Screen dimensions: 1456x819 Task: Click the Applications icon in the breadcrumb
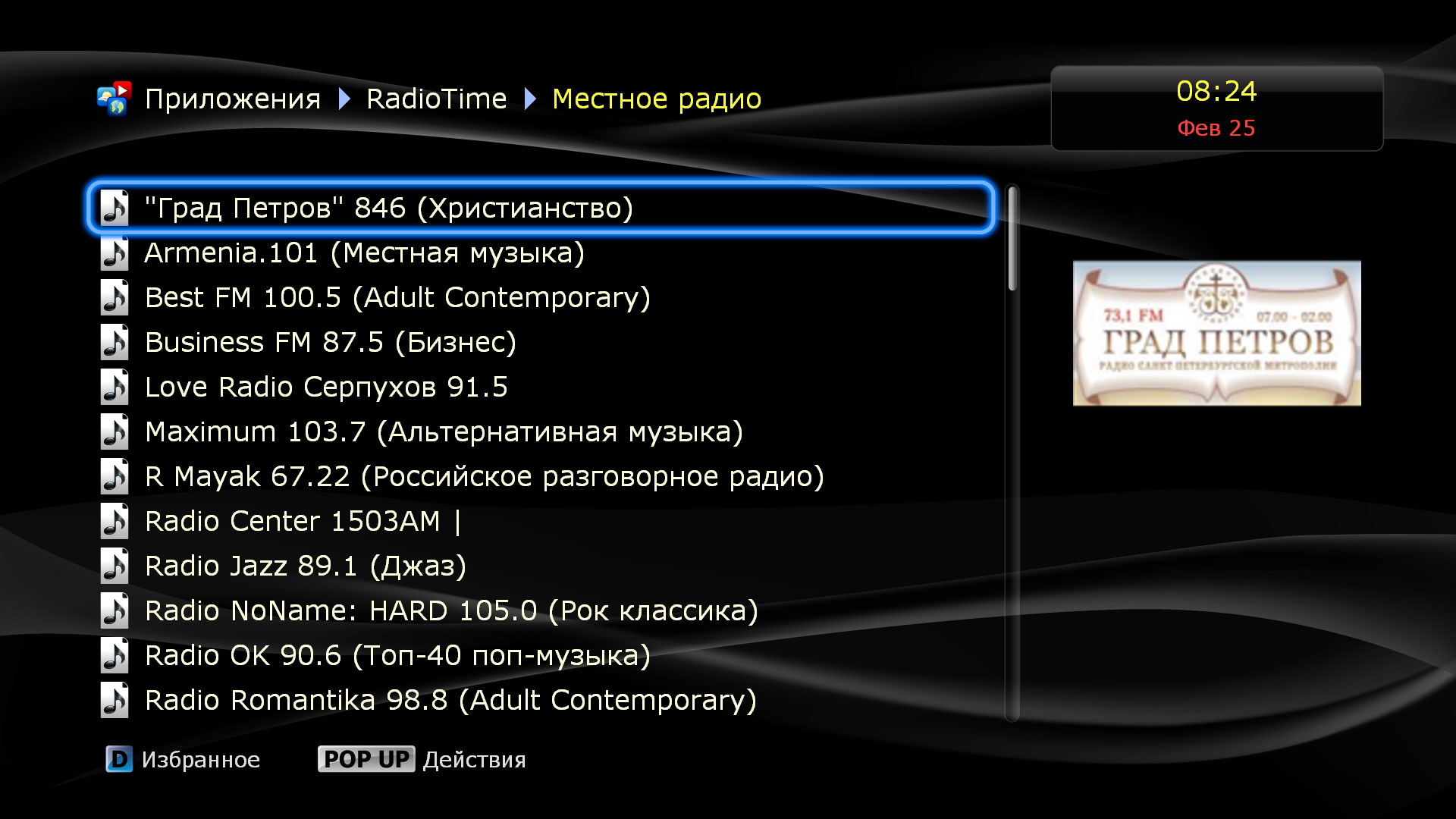click(x=115, y=99)
